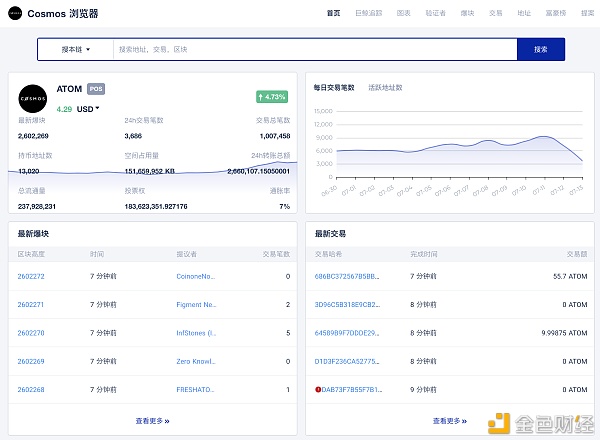
Task: Open transaction 3D96C5B318E9CB2..
Action: point(347,305)
